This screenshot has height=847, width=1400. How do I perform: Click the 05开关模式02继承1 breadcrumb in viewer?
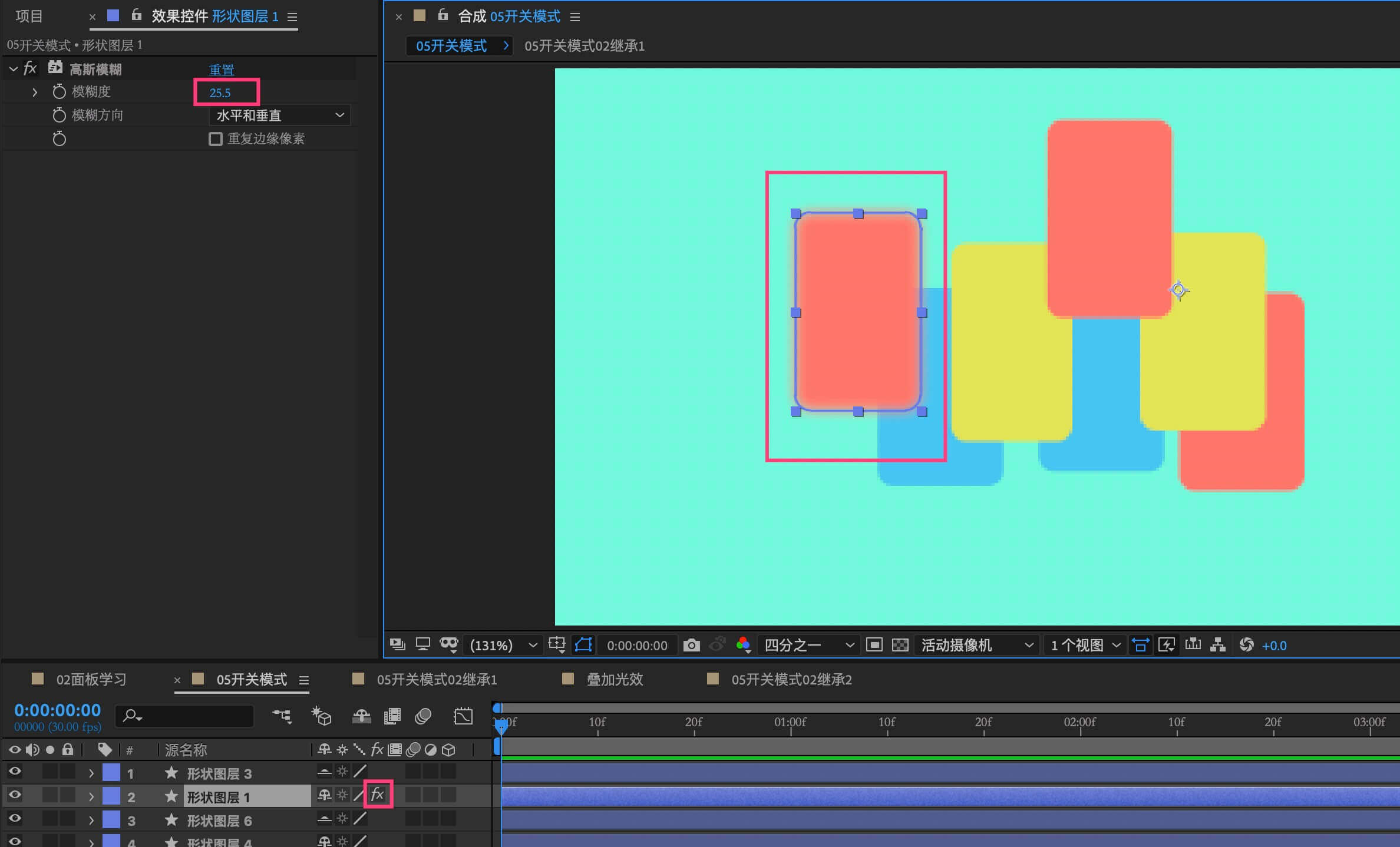[584, 46]
